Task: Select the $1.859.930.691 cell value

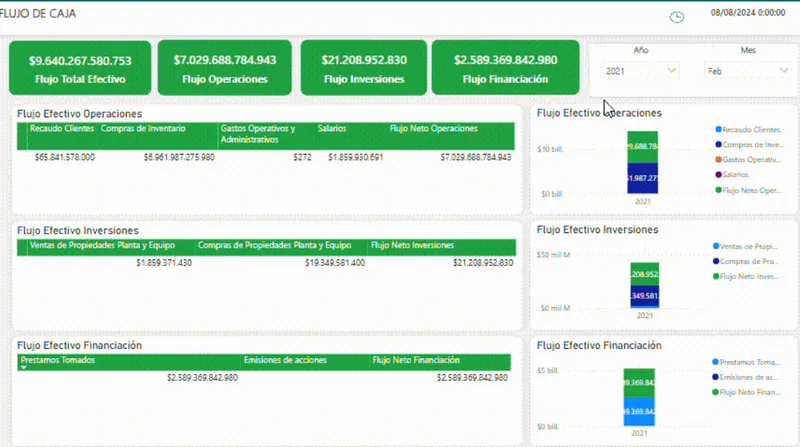Action: pyautogui.click(x=356, y=157)
